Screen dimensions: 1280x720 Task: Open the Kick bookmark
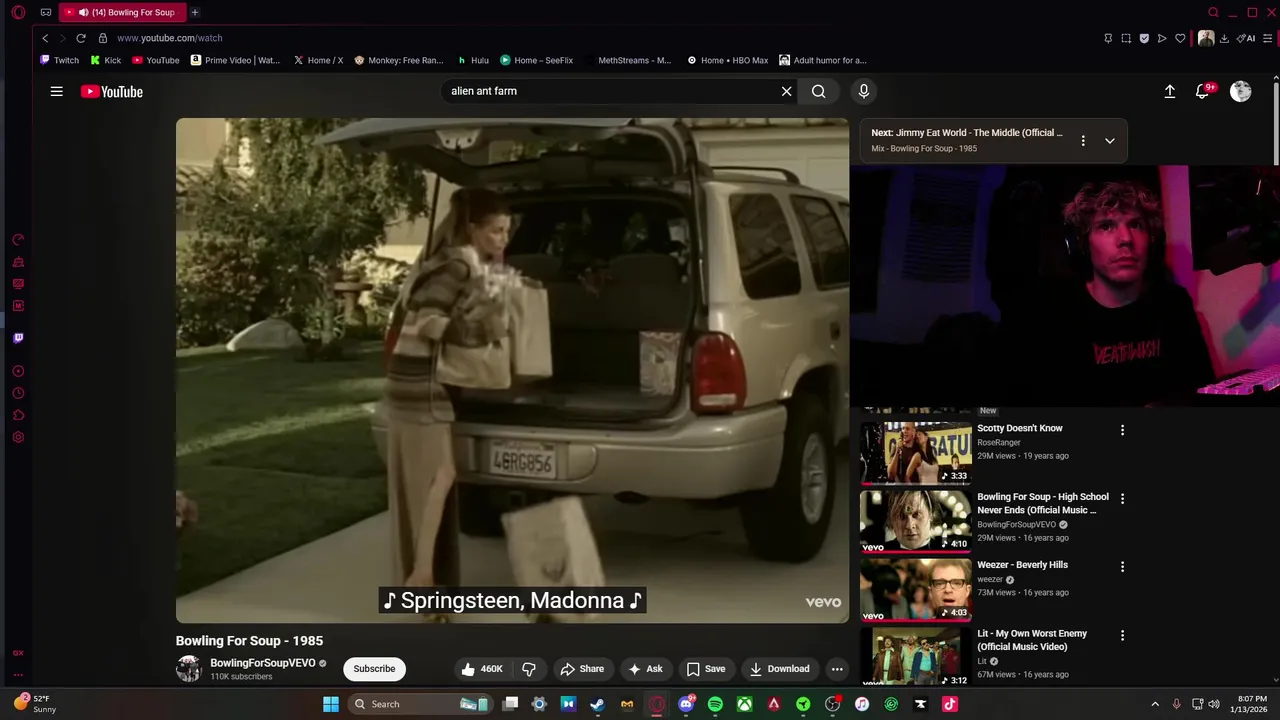[x=105, y=60]
